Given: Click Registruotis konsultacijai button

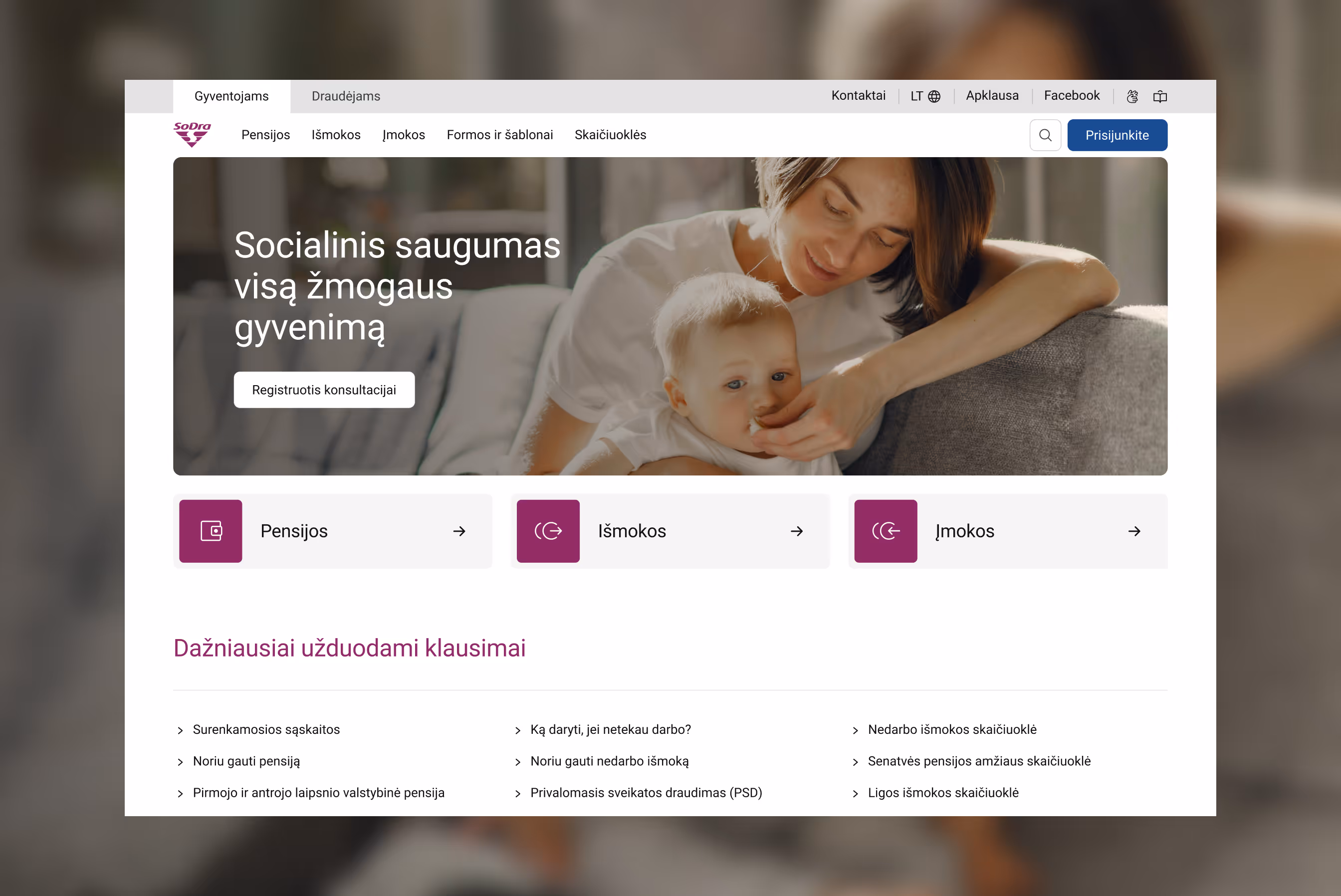Looking at the screenshot, I should (x=324, y=390).
